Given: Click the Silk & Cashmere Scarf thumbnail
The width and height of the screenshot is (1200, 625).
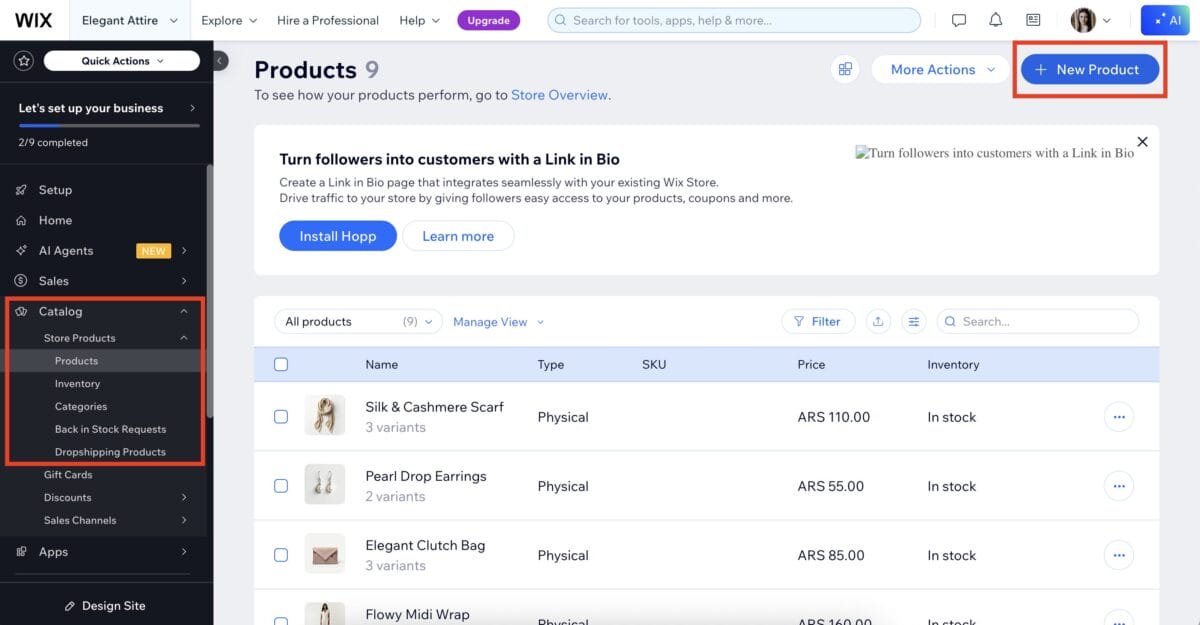Looking at the screenshot, I should coord(325,416).
